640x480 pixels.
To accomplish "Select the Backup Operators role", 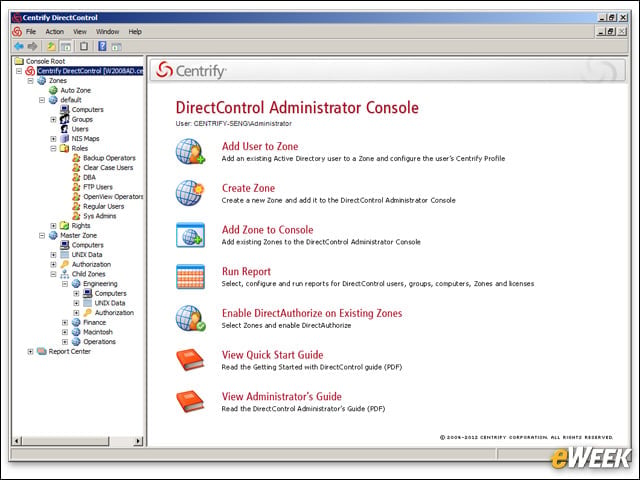I will tap(109, 158).
